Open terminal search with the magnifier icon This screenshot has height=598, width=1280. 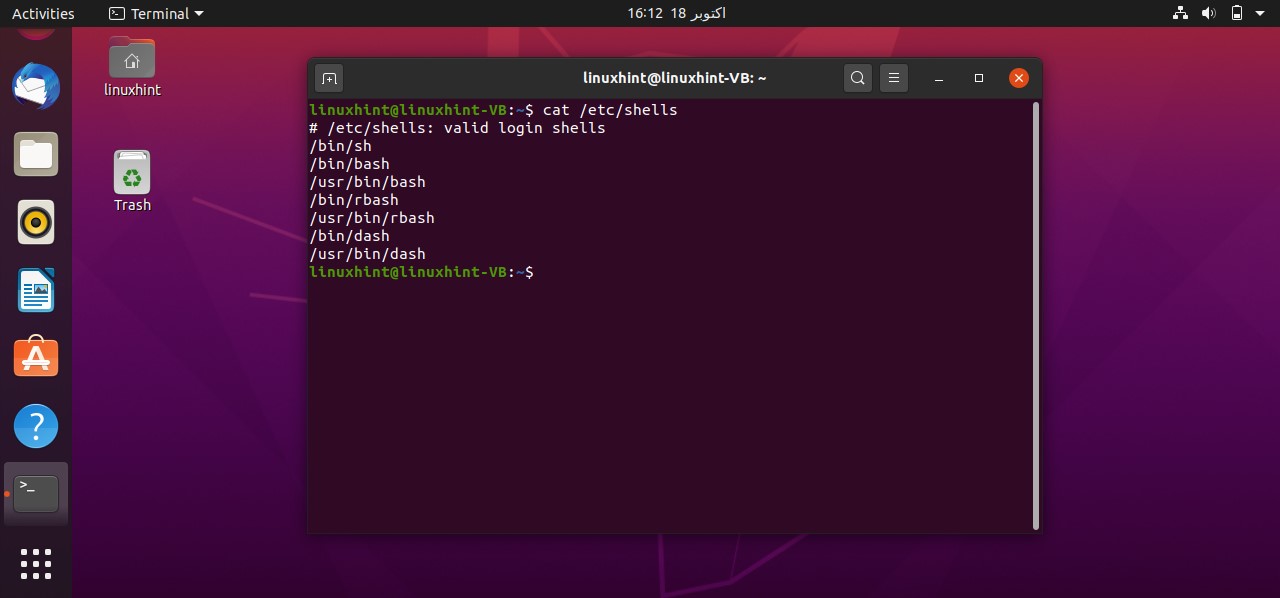[x=857, y=77]
